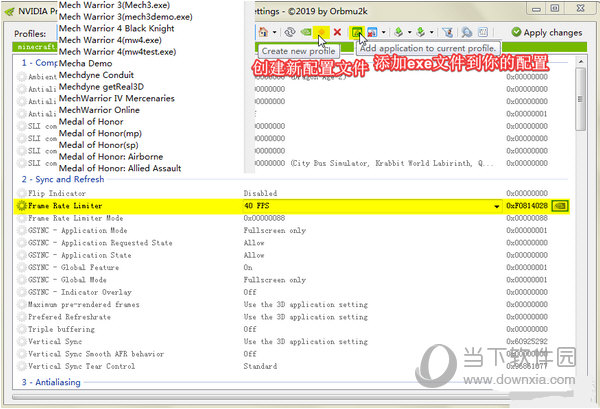The width and height of the screenshot is (600, 409).
Task: Click the second green download-arrow import icon
Action: (421, 32)
